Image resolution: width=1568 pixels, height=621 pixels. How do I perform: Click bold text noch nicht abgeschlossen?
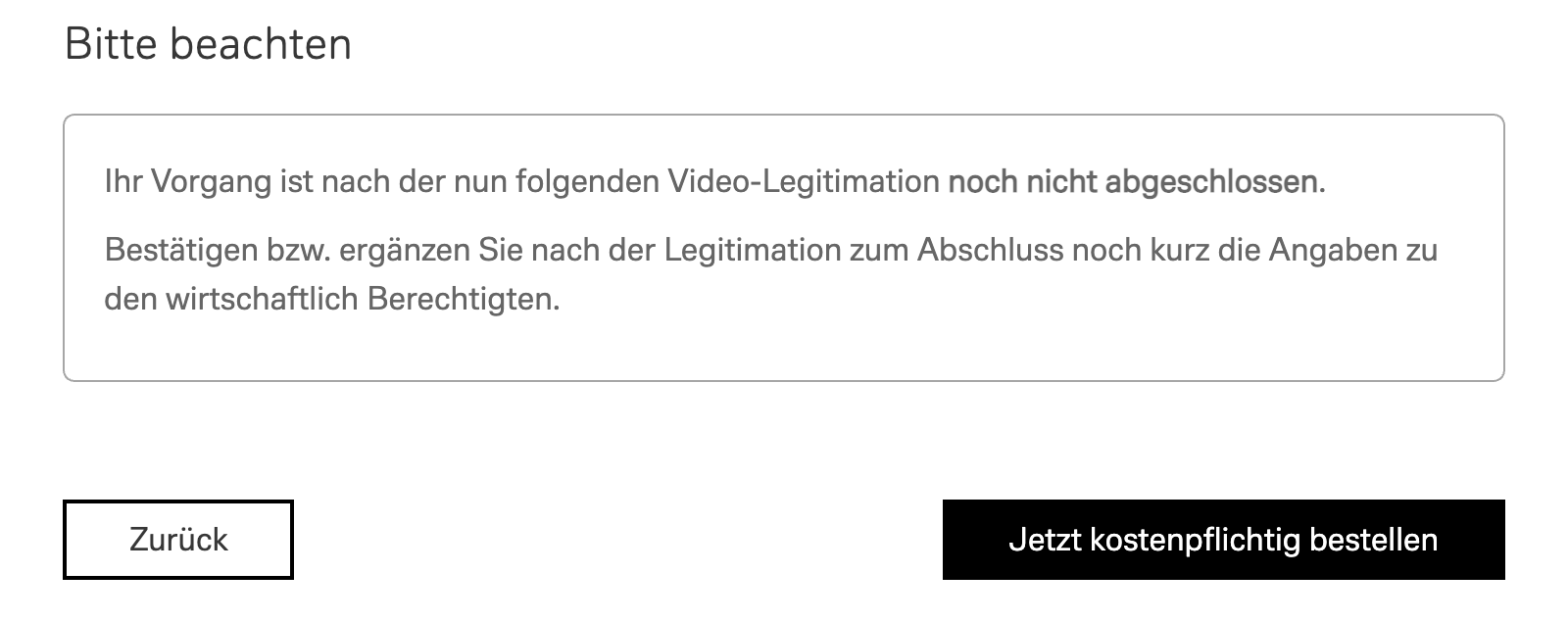tap(1133, 182)
